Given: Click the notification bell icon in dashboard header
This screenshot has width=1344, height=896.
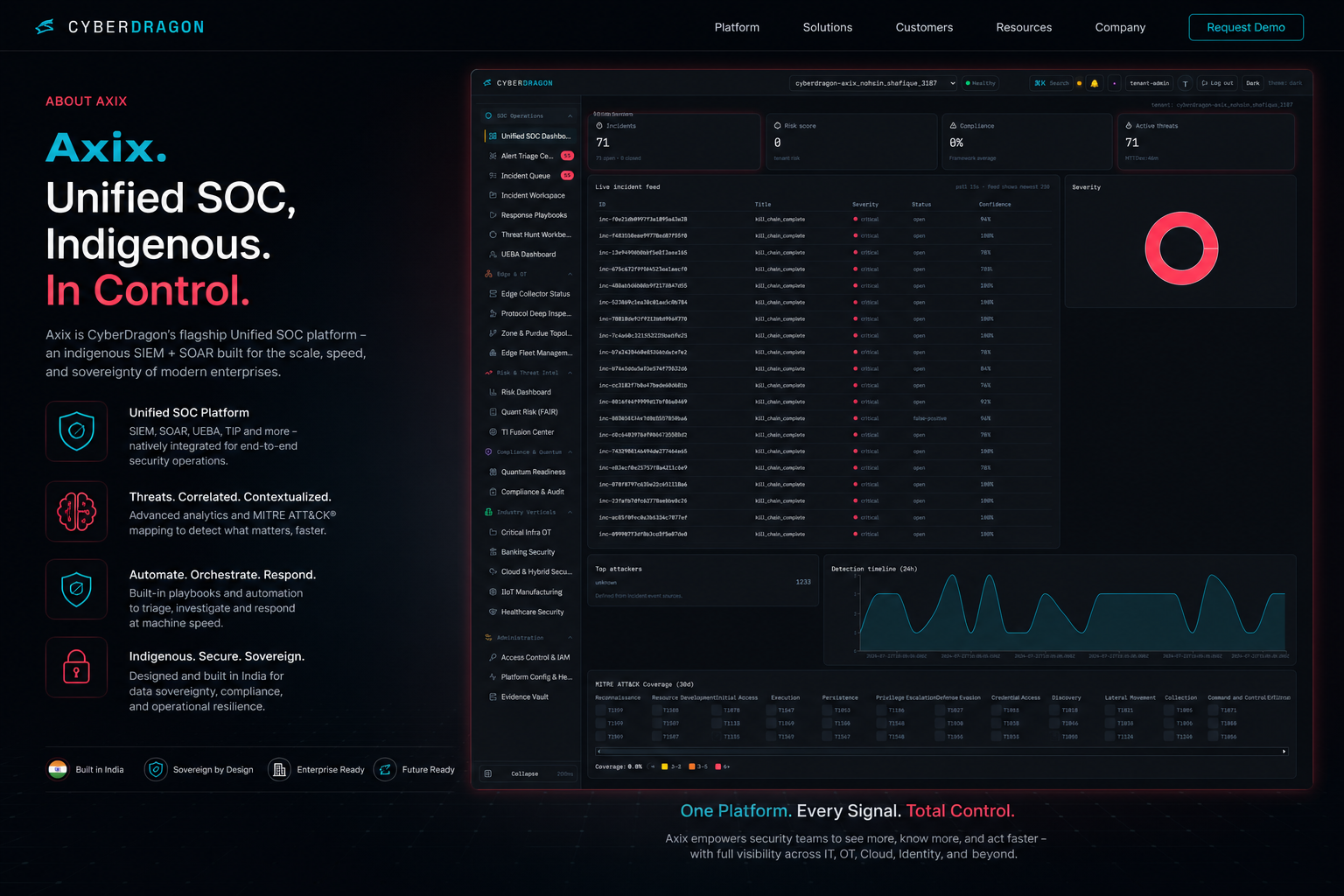Looking at the screenshot, I should point(1094,83).
